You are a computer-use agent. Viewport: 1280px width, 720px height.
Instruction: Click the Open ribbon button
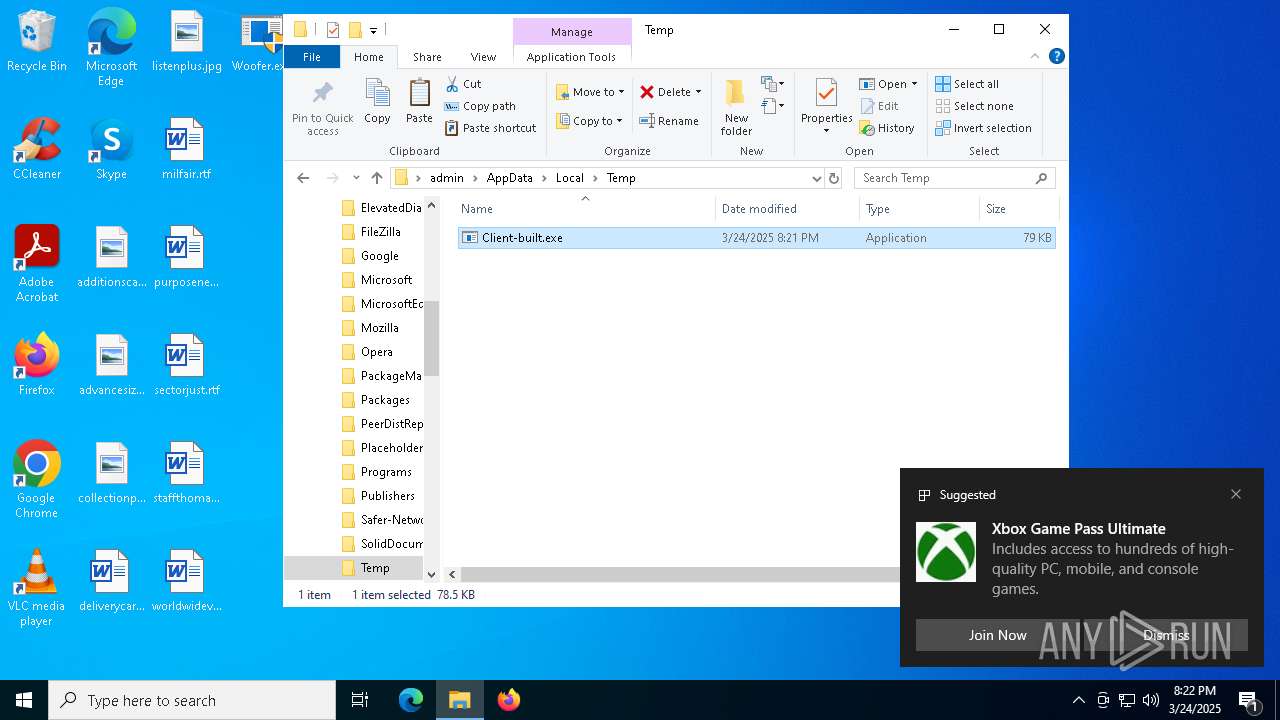point(884,84)
